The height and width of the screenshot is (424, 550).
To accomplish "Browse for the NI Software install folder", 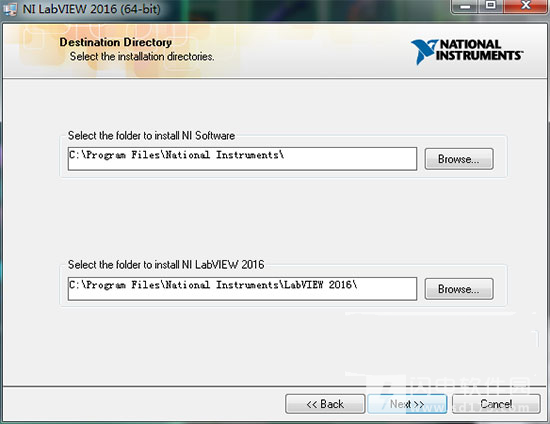I will coord(459,159).
